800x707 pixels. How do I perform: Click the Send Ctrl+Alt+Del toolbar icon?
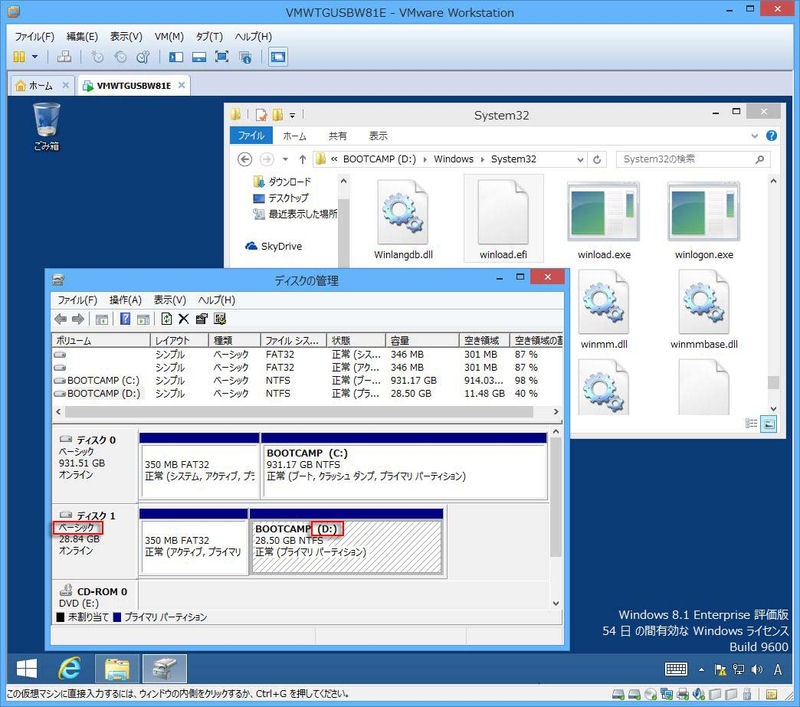point(64,57)
